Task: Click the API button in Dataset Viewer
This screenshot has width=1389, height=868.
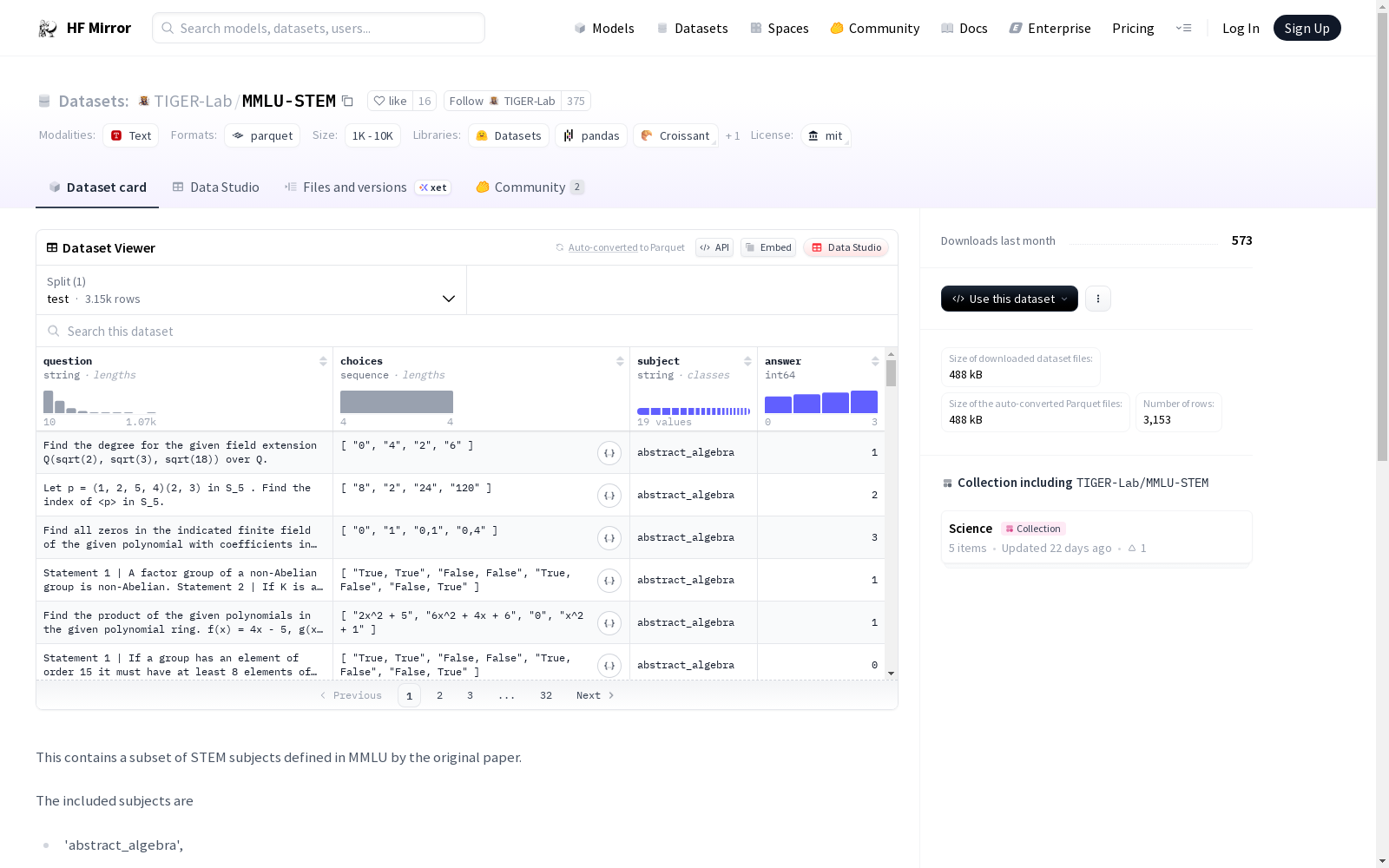Action: tap(714, 247)
